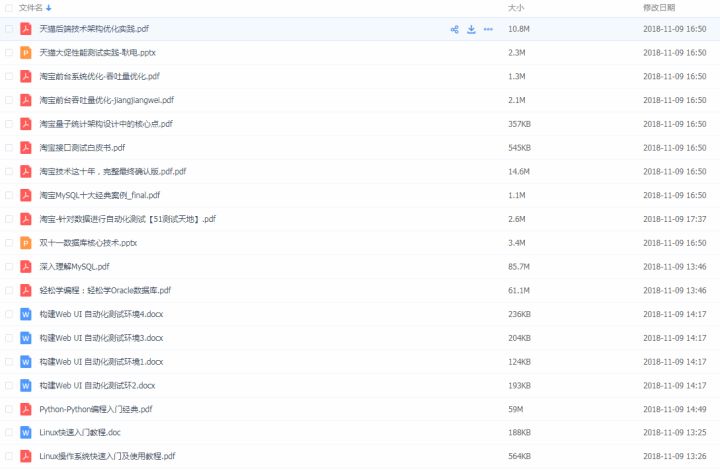Image resolution: width=720 pixels, height=471 pixels.
Task: Open 淘宝前台吞吐量优化-jiangjiangwei.pdf file name
Action: (x=107, y=100)
